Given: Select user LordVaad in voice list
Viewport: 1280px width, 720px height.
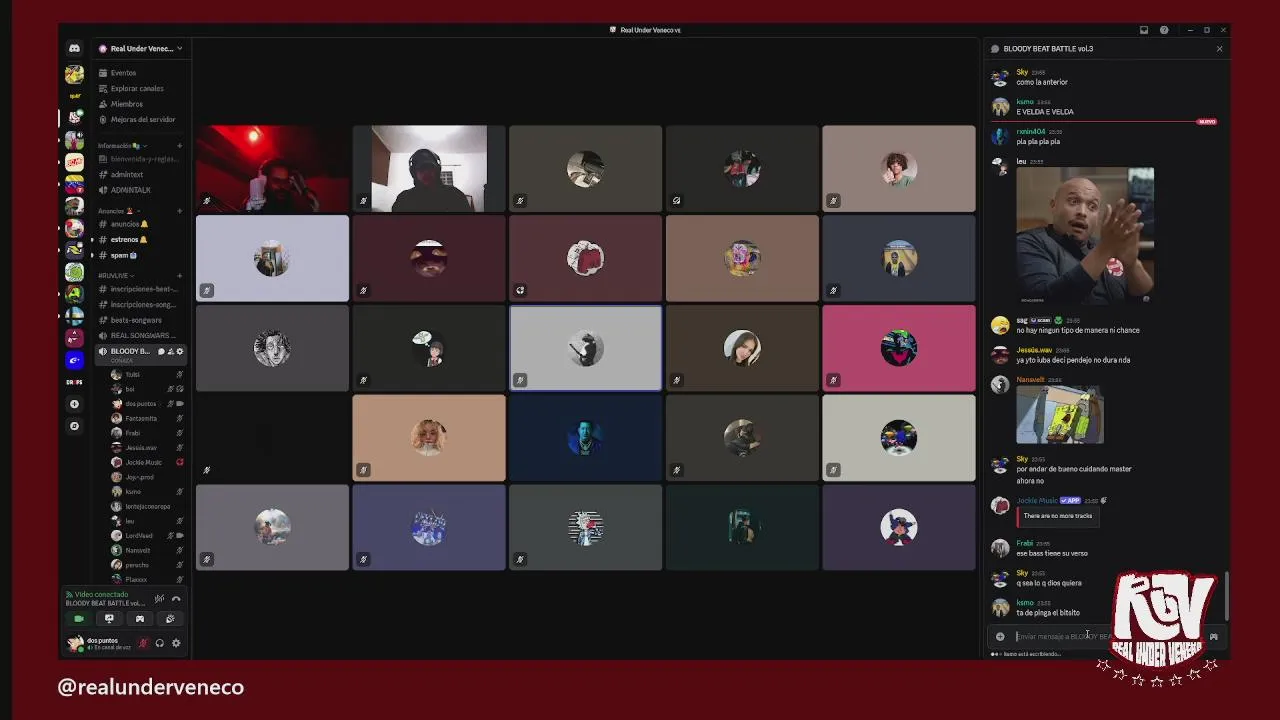Looking at the screenshot, I should [139, 535].
